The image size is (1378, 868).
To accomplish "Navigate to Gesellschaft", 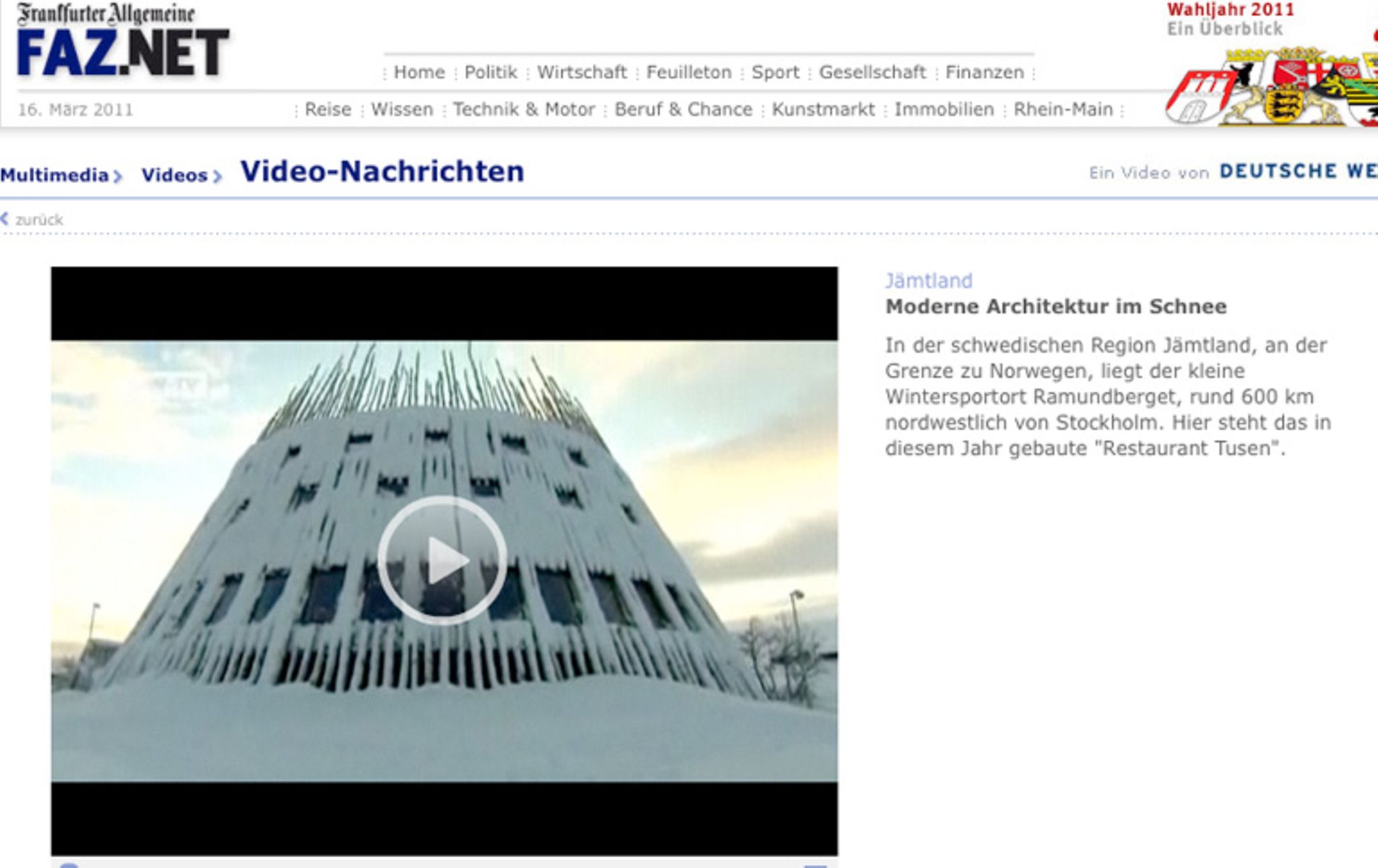I will pos(872,72).
